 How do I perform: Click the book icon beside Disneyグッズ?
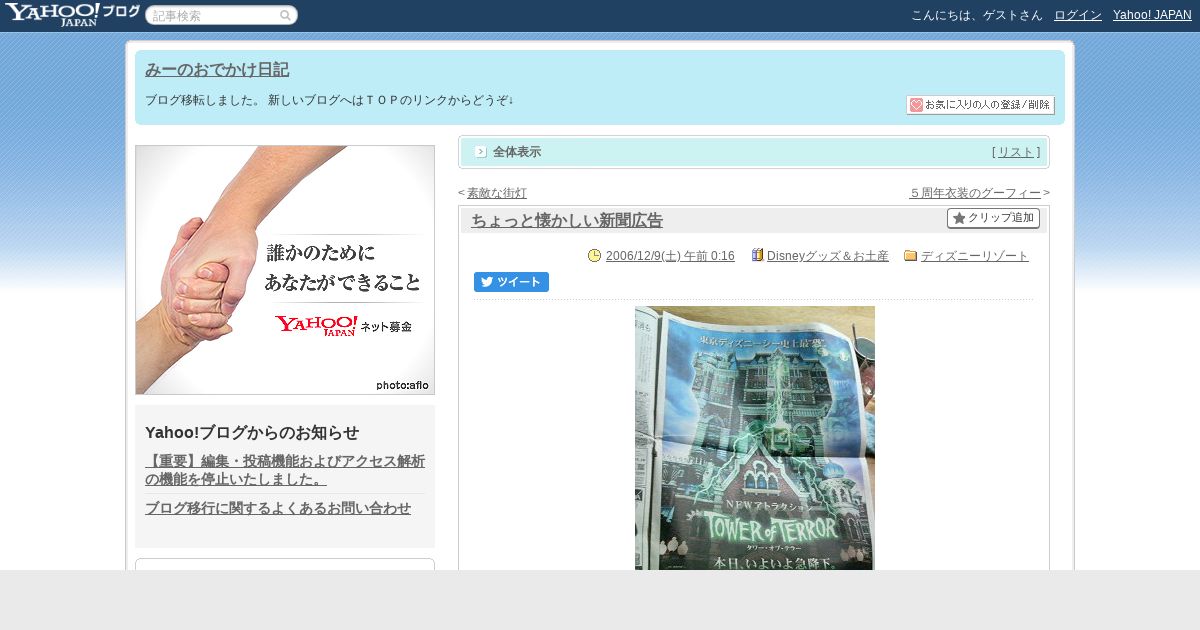coord(757,256)
